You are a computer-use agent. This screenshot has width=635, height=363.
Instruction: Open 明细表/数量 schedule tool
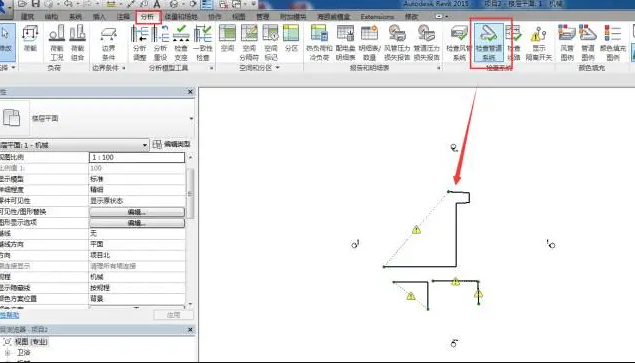[369, 43]
